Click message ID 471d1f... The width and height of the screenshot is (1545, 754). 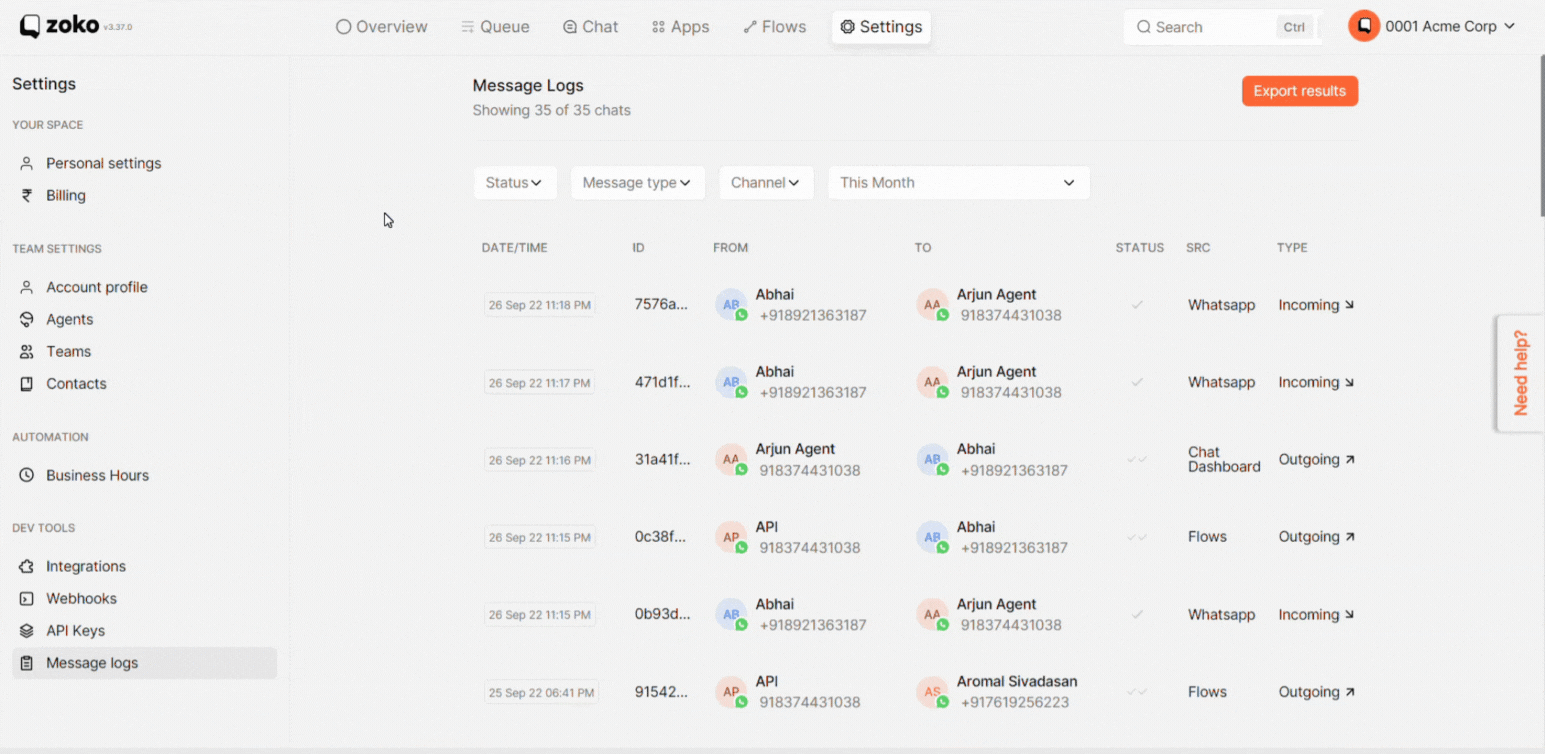(661, 382)
